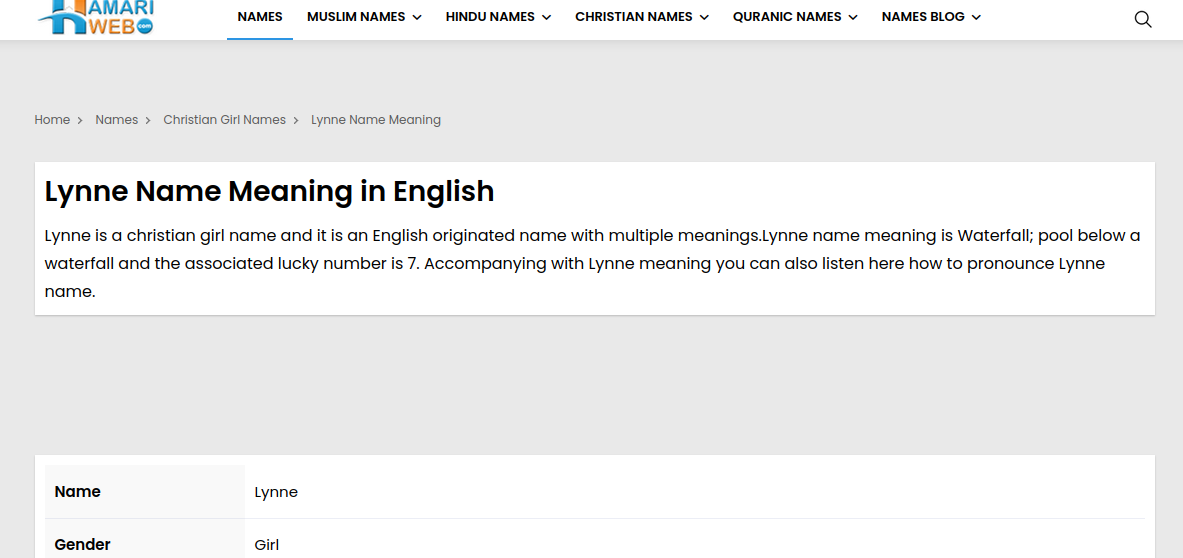Open the NAMES tab
This screenshot has width=1183, height=558.
[260, 17]
